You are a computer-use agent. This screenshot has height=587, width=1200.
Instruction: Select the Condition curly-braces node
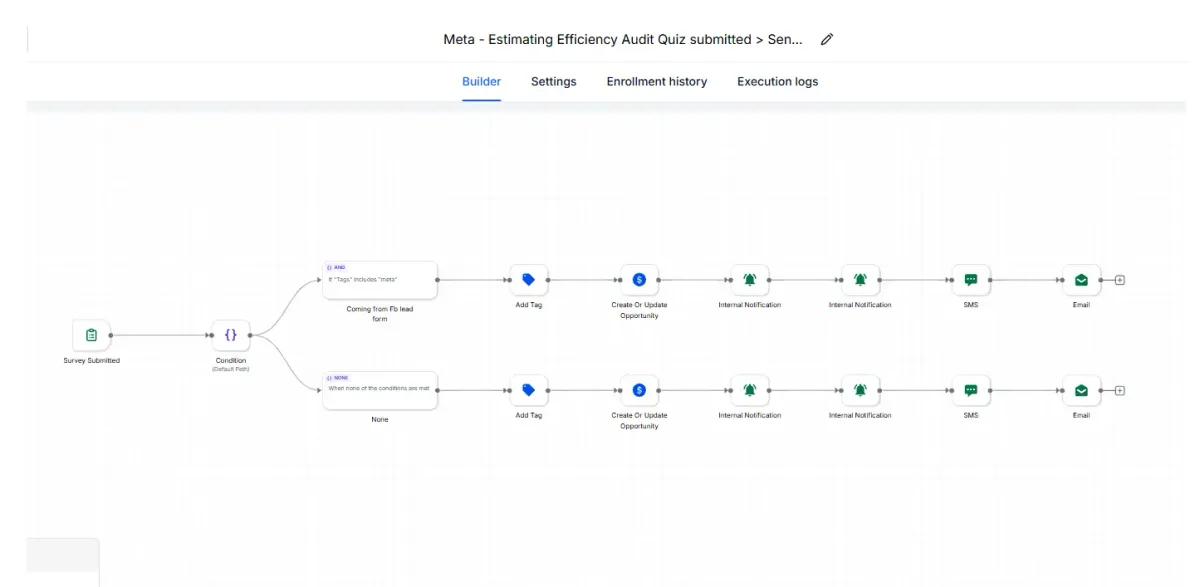coord(231,335)
